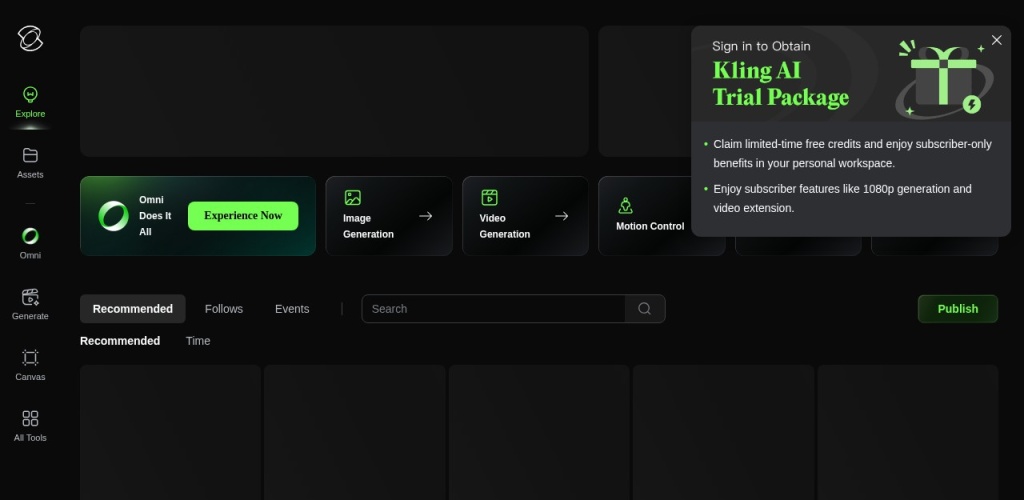
Task: Click the arrow on Image Generation card
Action: point(425,216)
